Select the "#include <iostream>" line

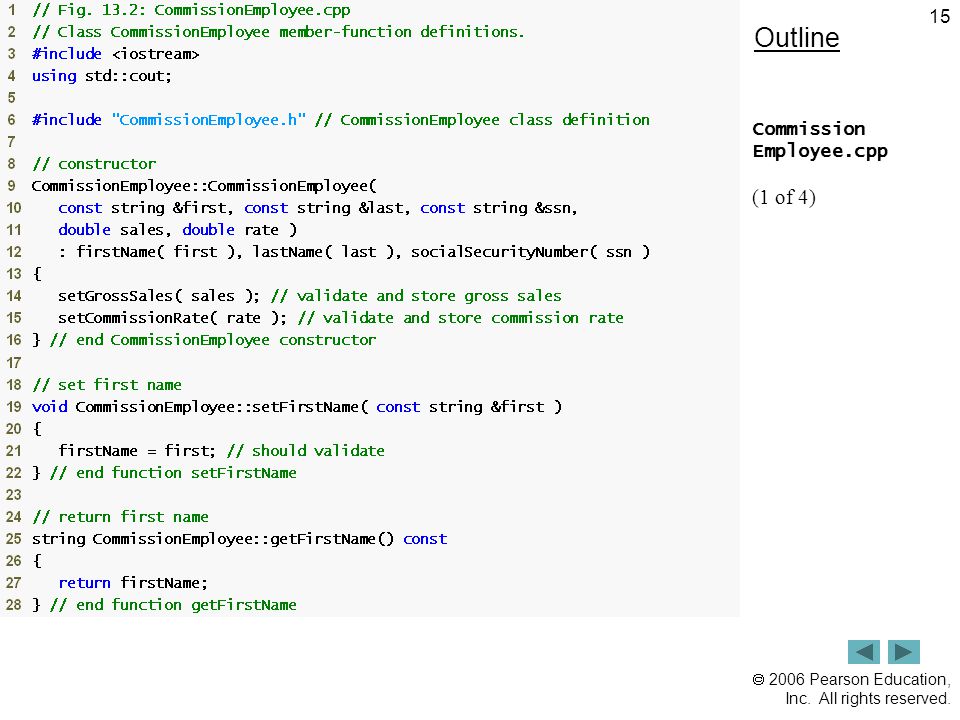[x=116, y=54]
